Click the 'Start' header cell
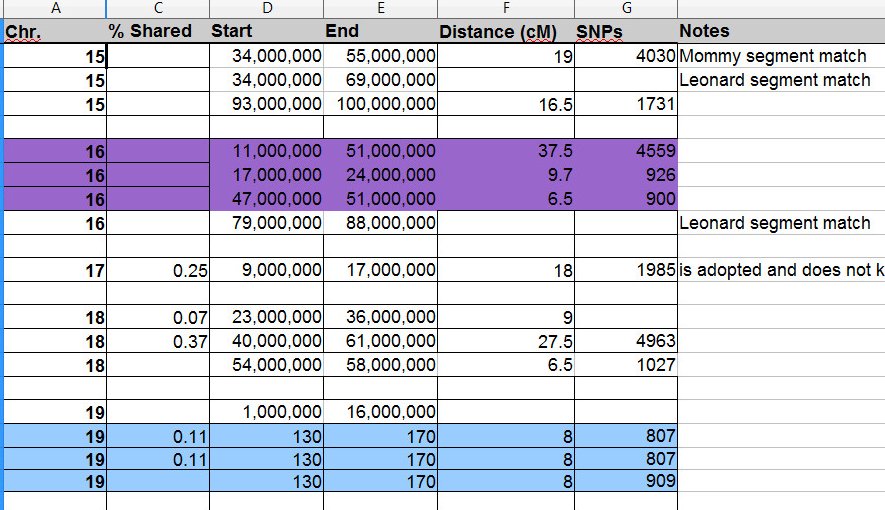The width and height of the screenshot is (885, 510). coord(266,31)
